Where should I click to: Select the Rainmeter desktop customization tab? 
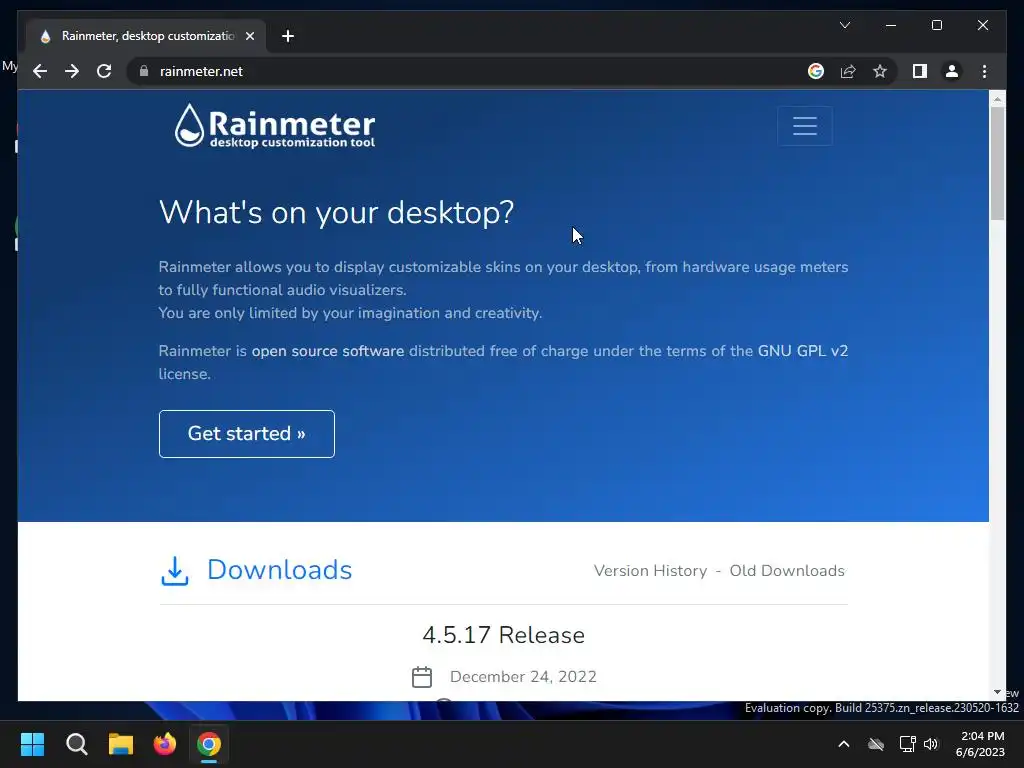[x=146, y=36]
